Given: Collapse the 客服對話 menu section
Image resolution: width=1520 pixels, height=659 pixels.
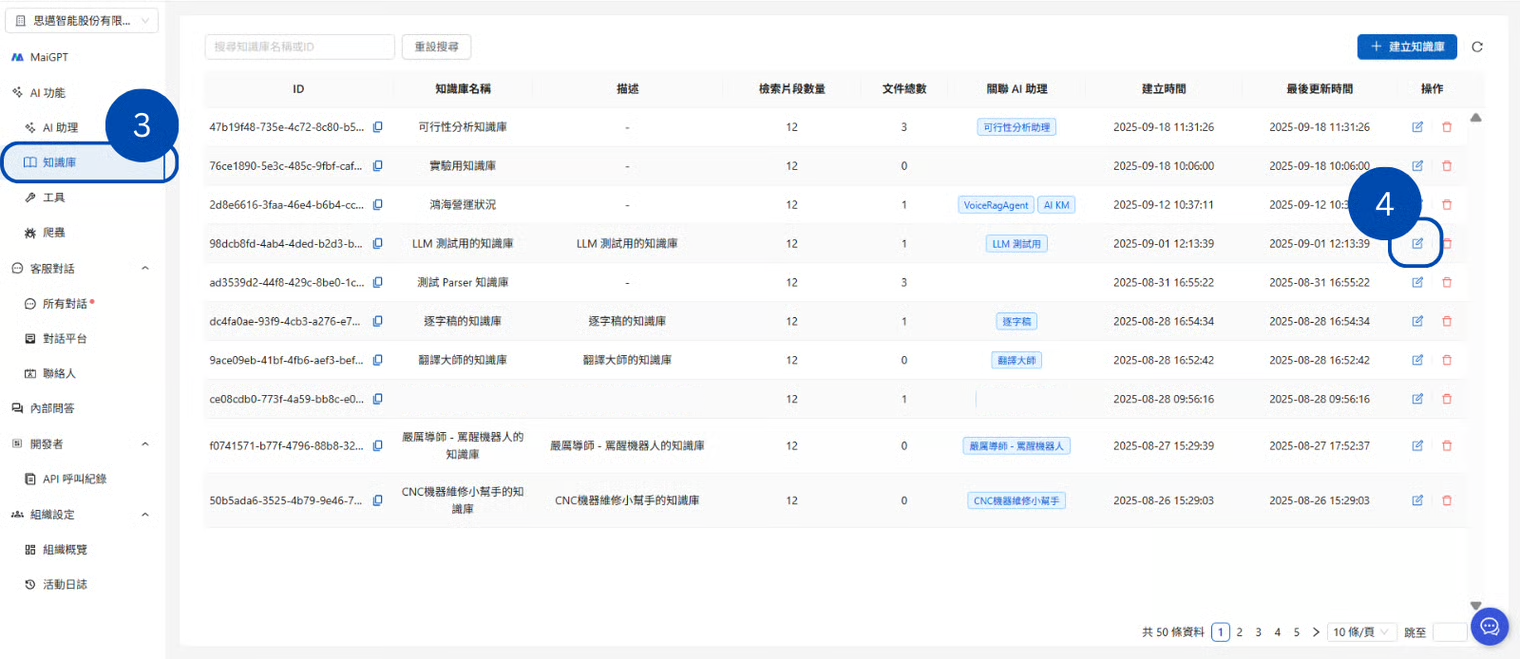Looking at the screenshot, I should [x=145, y=268].
